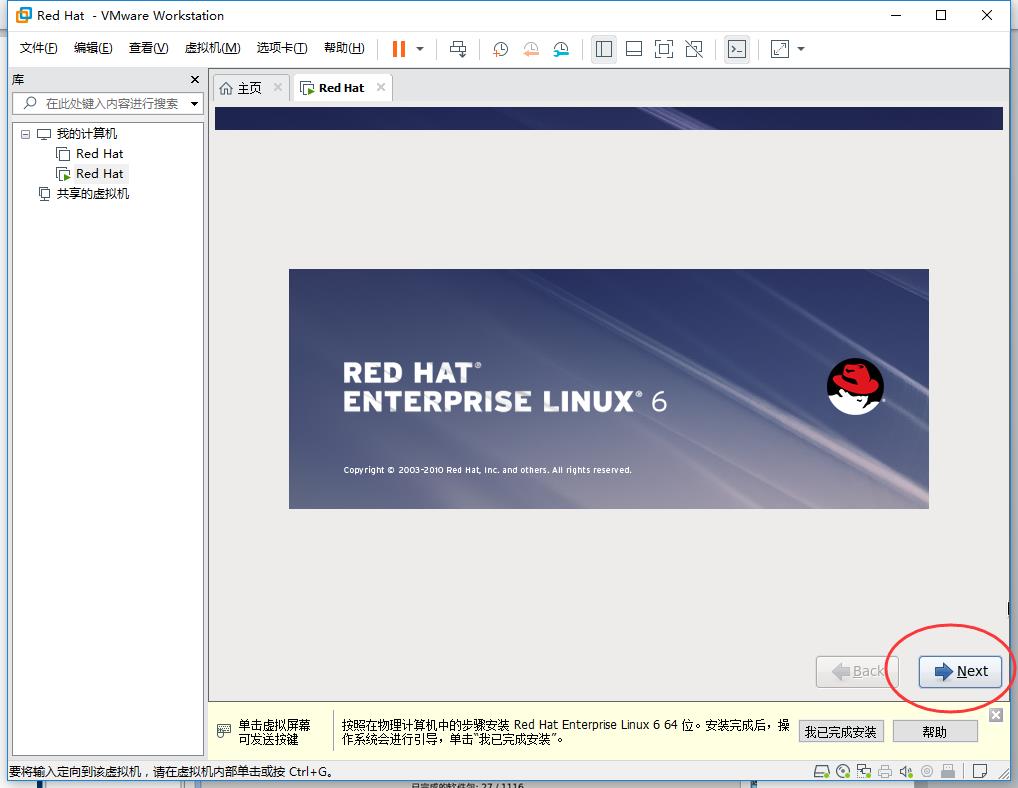Toggle the library sidebar view icon
Image resolution: width=1018 pixels, height=788 pixels.
[x=604, y=49]
